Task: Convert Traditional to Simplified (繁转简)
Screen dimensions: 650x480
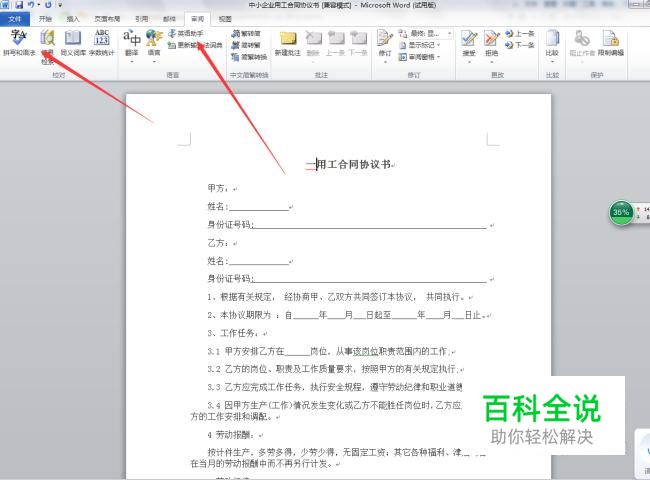Action: tap(246, 34)
